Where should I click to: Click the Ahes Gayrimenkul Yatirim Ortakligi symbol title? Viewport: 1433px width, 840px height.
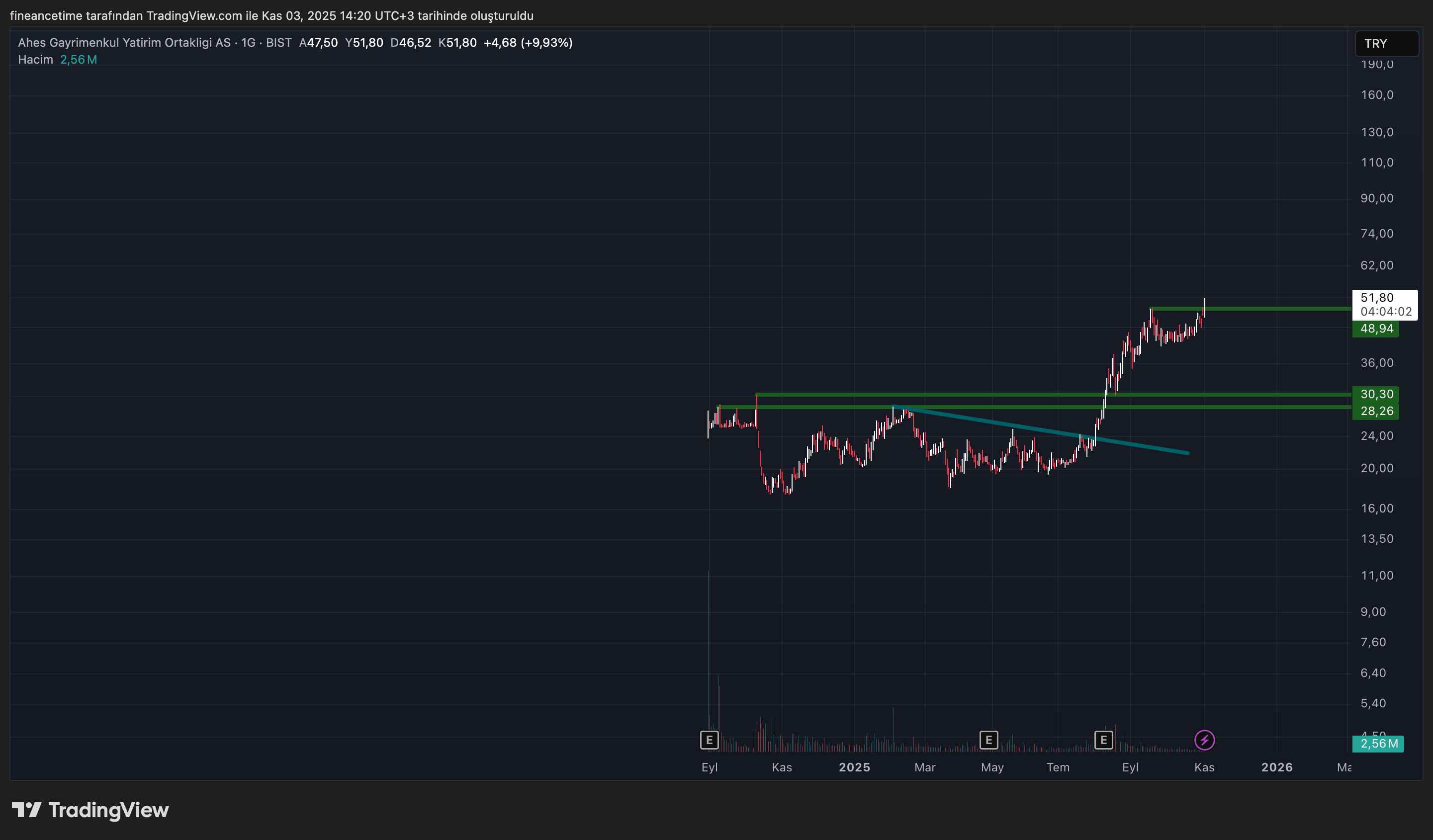pos(124,43)
